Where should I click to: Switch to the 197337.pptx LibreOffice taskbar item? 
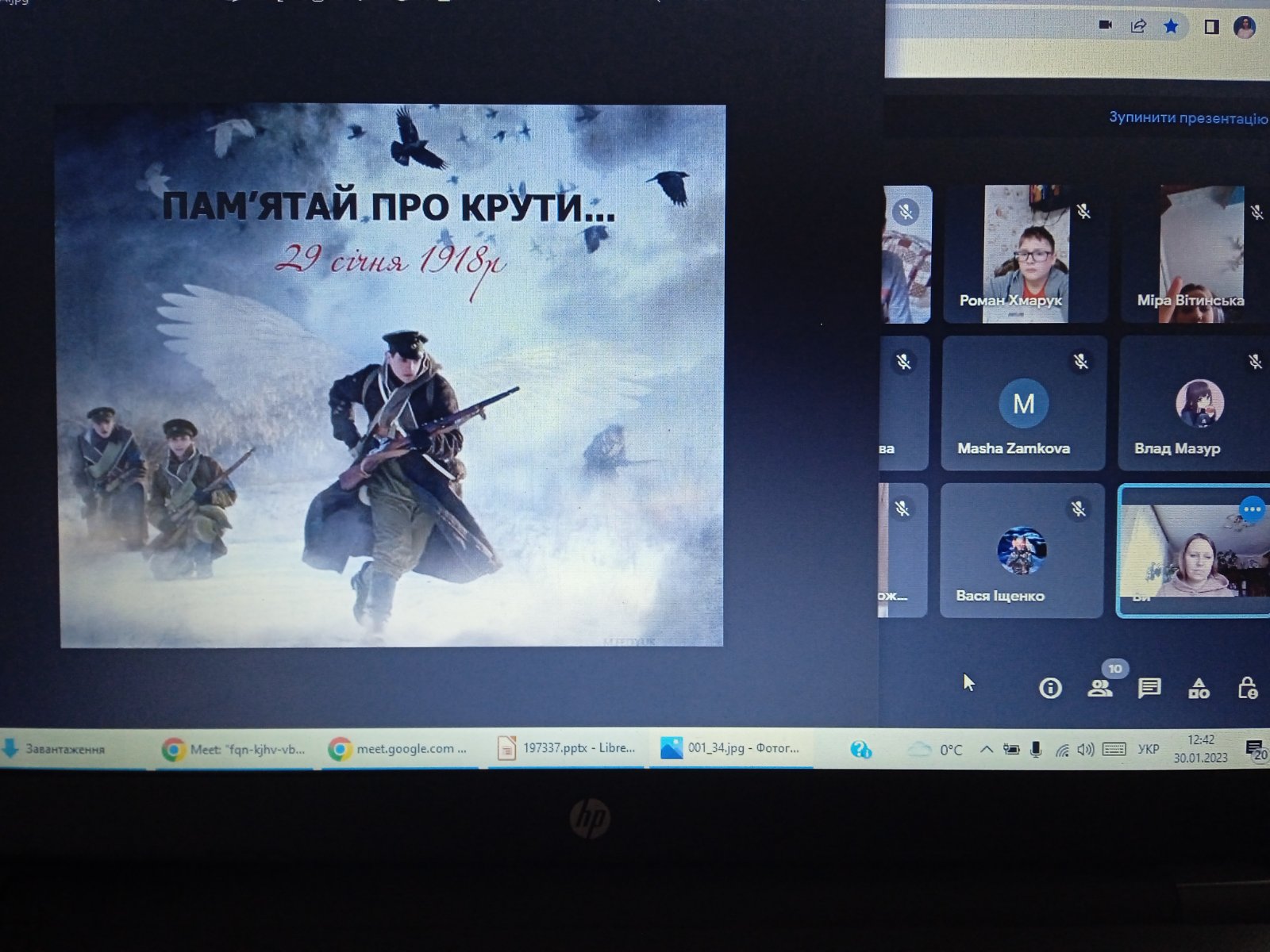(x=566, y=747)
